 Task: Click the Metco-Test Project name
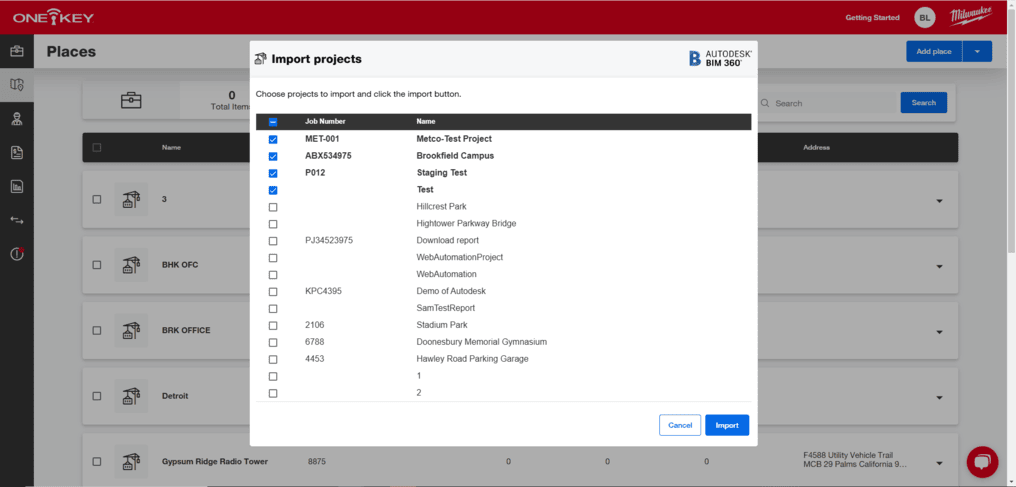click(x=454, y=139)
